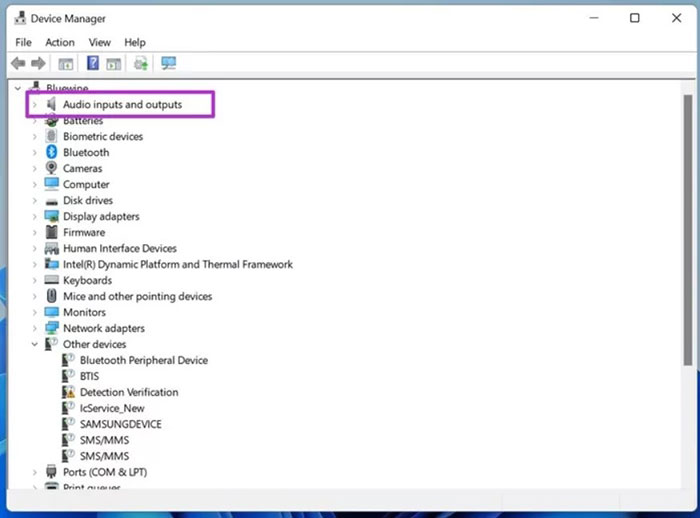Click Scan for hardware changes monitor icon
The height and width of the screenshot is (518, 700).
pyautogui.click(x=168, y=63)
